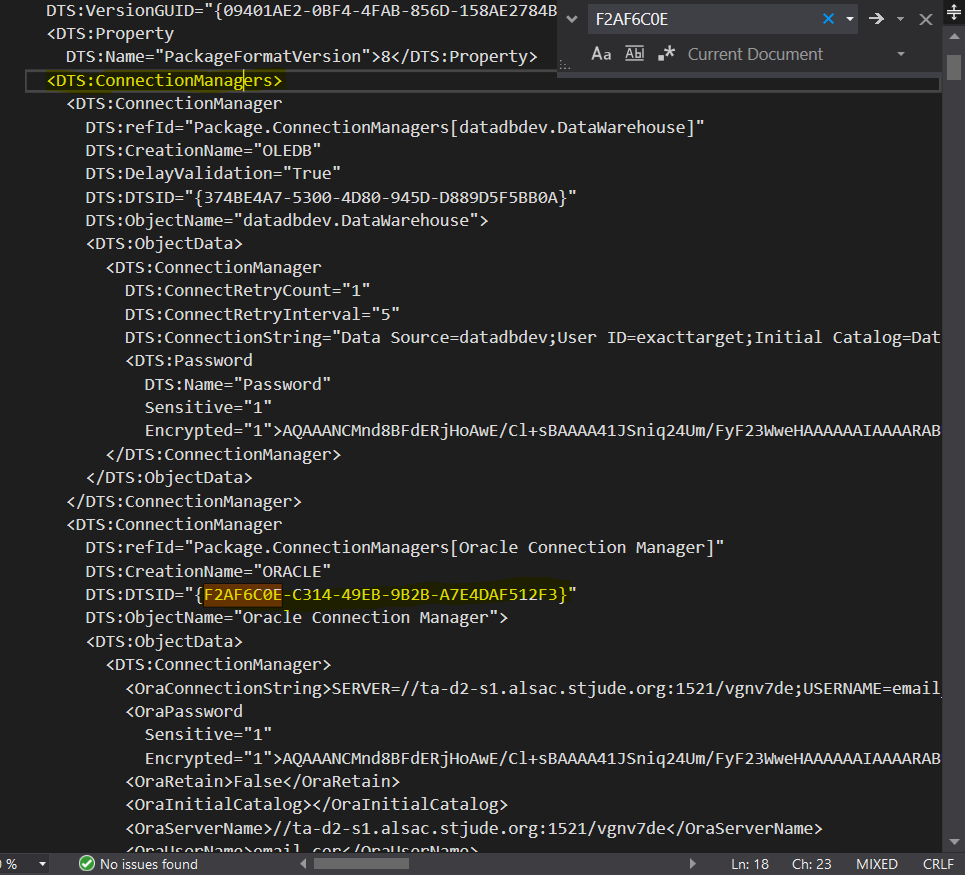Image resolution: width=965 pixels, height=875 pixels.
Task: Toggle Use Regular Expressions option
Action: tap(667, 54)
